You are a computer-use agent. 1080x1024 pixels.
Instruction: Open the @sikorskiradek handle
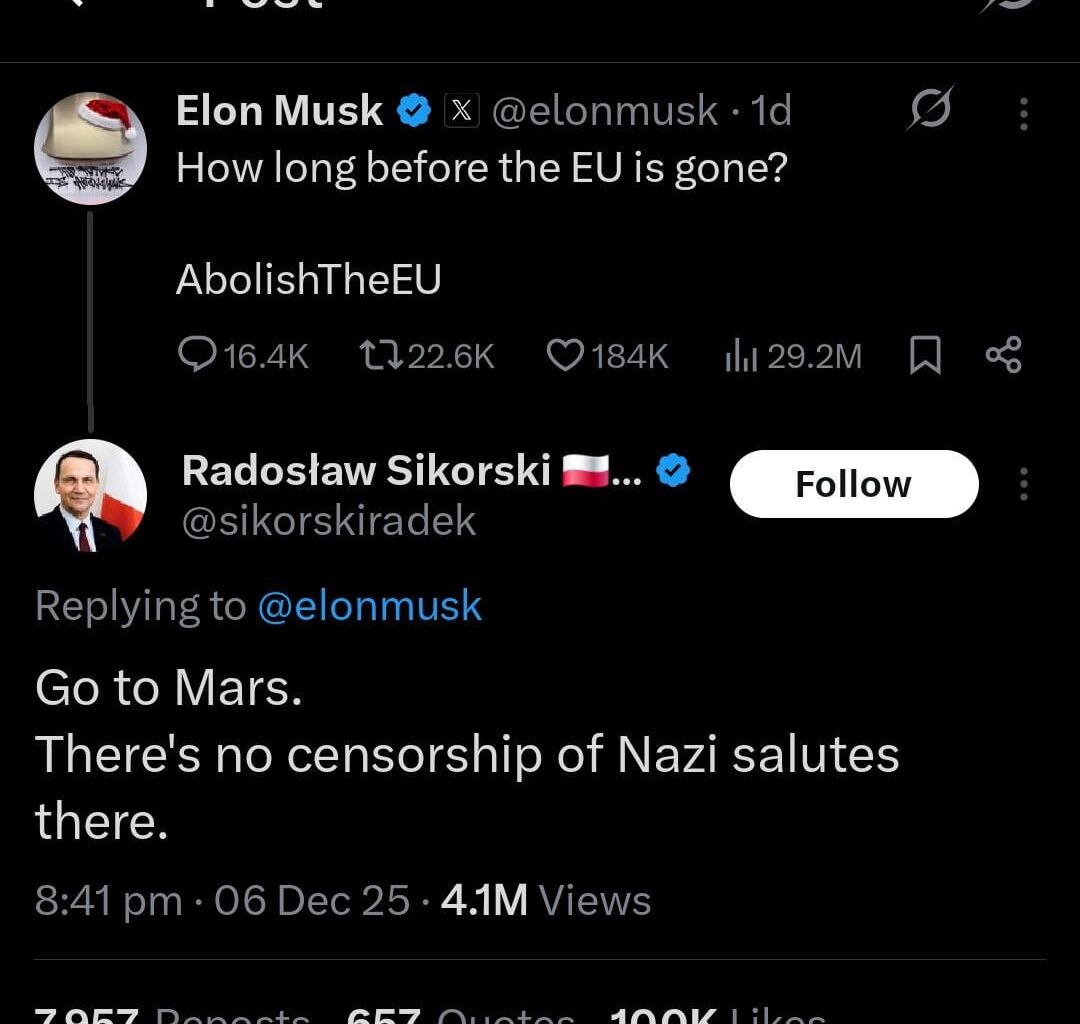pos(329,521)
